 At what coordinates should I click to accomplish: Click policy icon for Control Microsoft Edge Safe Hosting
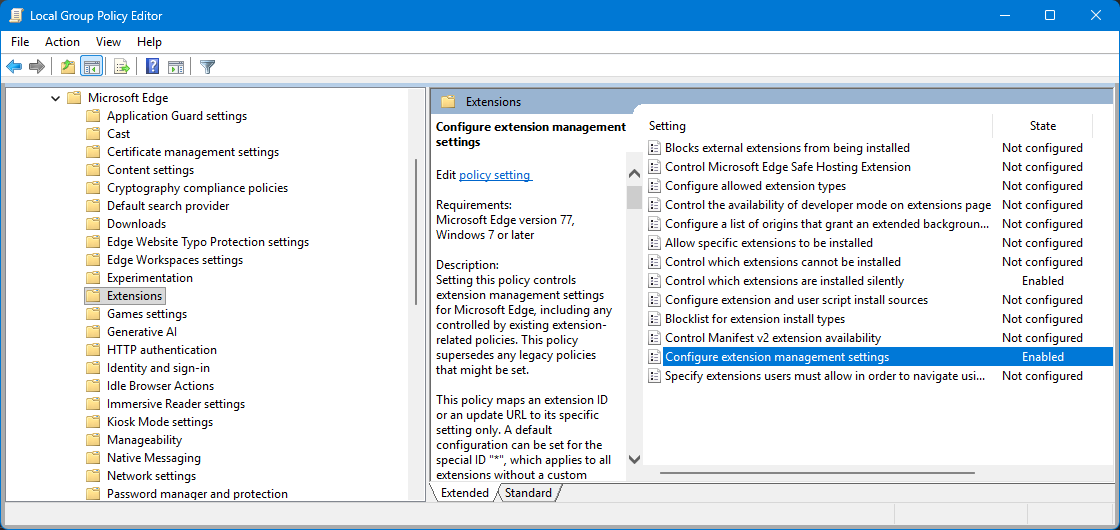pyautogui.click(x=654, y=167)
